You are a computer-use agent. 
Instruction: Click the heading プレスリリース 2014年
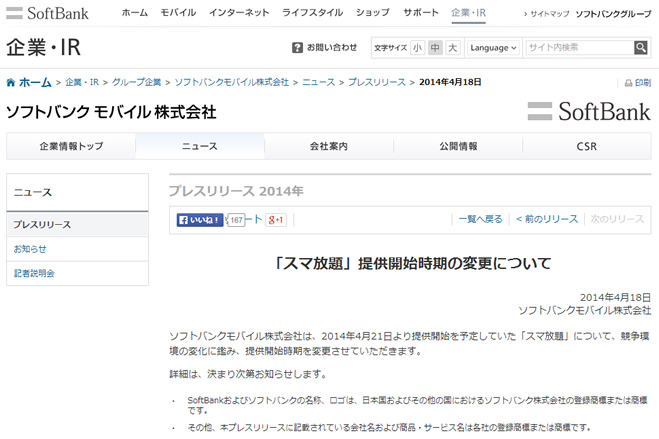tap(236, 191)
